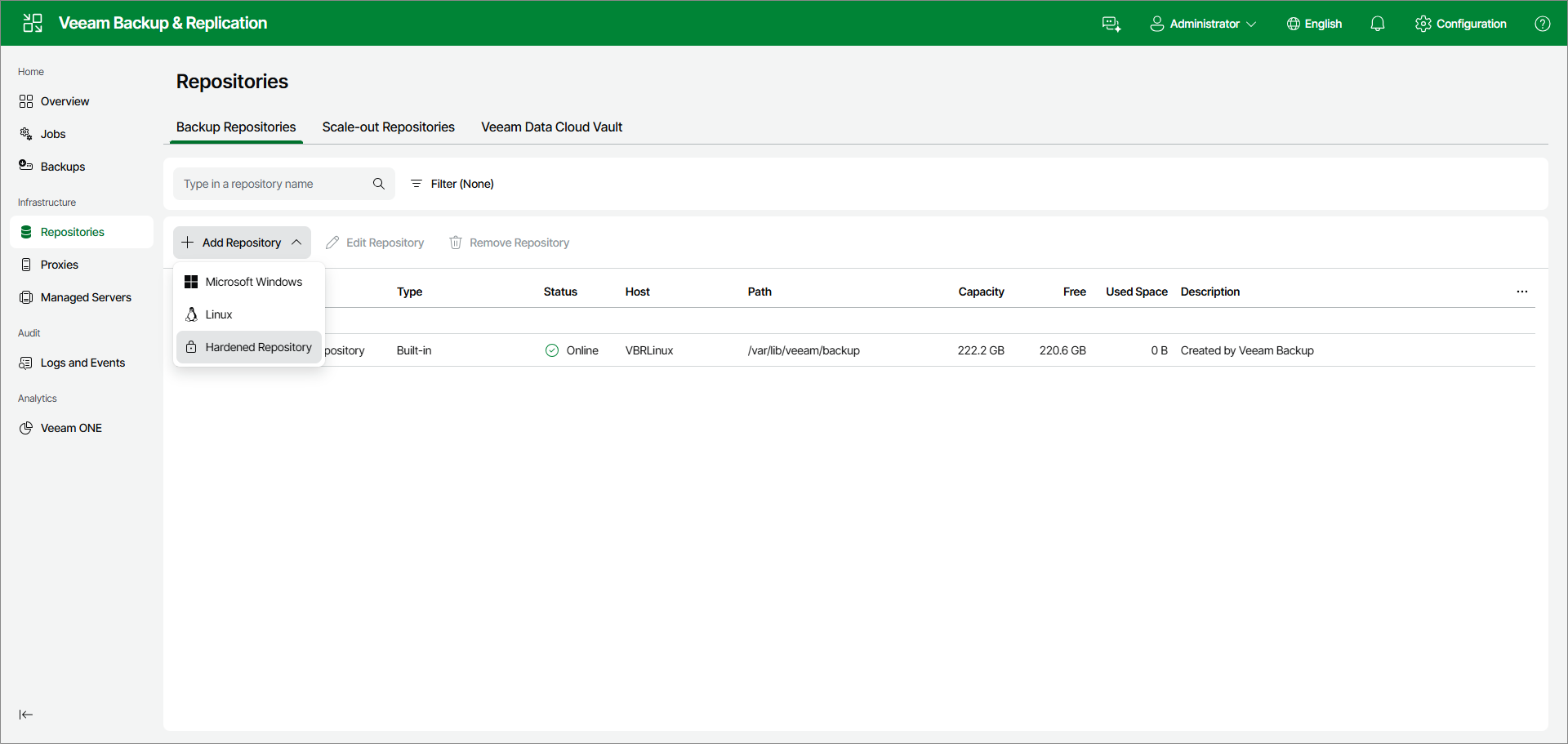Click the Logs and Events icon
The height and width of the screenshot is (744, 1568).
[x=26, y=363]
